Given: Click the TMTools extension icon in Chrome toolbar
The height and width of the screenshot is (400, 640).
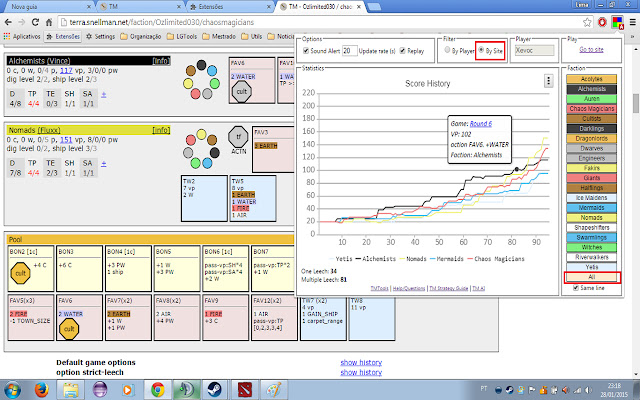Looking at the screenshot, I should point(617,22).
